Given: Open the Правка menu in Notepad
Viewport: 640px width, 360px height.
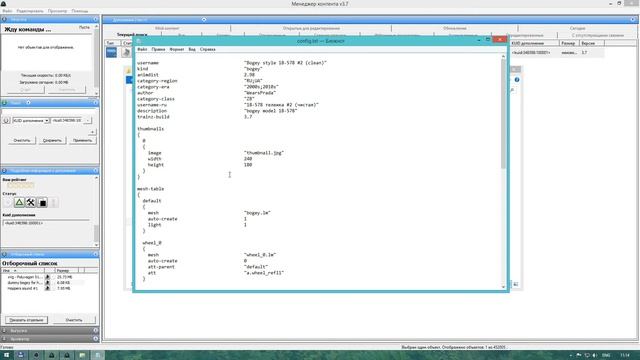Looking at the screenshot, I should [x=158, y=49].
